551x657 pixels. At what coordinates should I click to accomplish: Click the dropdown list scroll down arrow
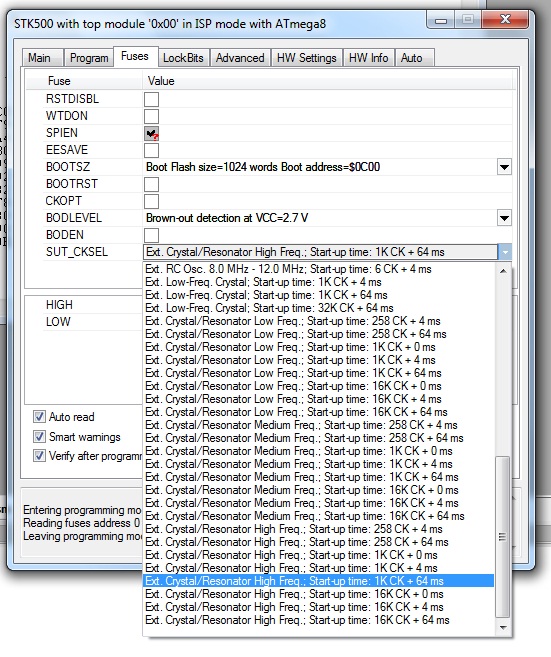pos(503,628)
